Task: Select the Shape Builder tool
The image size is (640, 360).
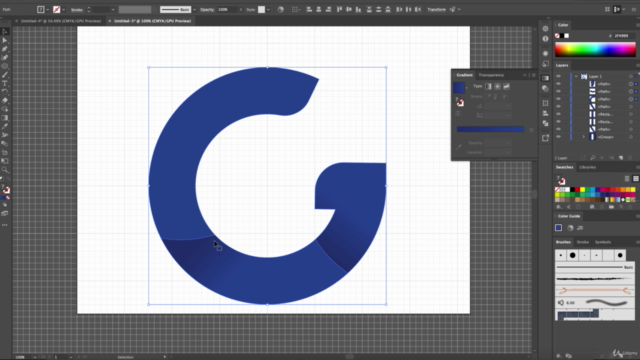Action: (5, 109)
